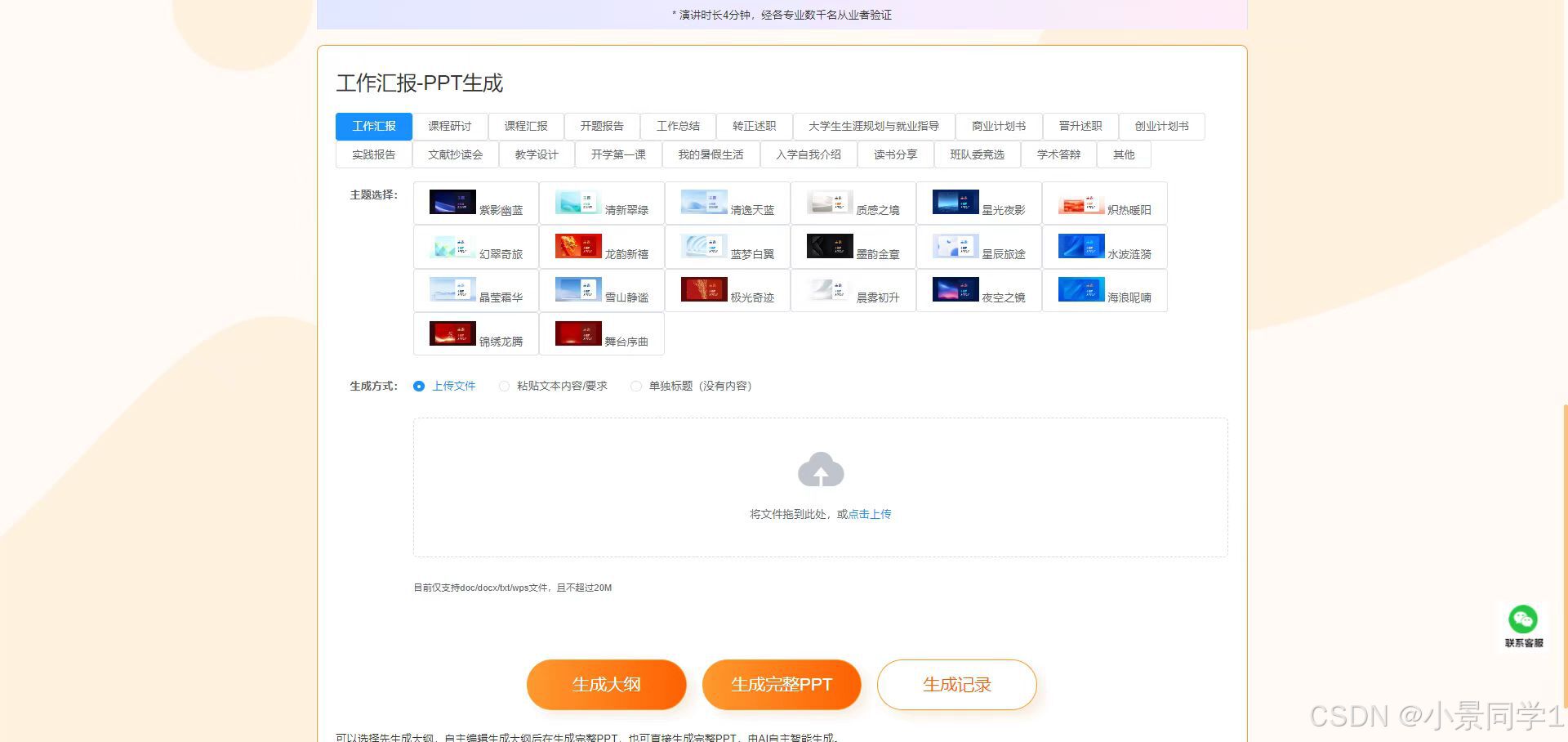Screen dimensions: 1568x742
Task: Choose the 读书分享 tab
Action: coord(896,154)
